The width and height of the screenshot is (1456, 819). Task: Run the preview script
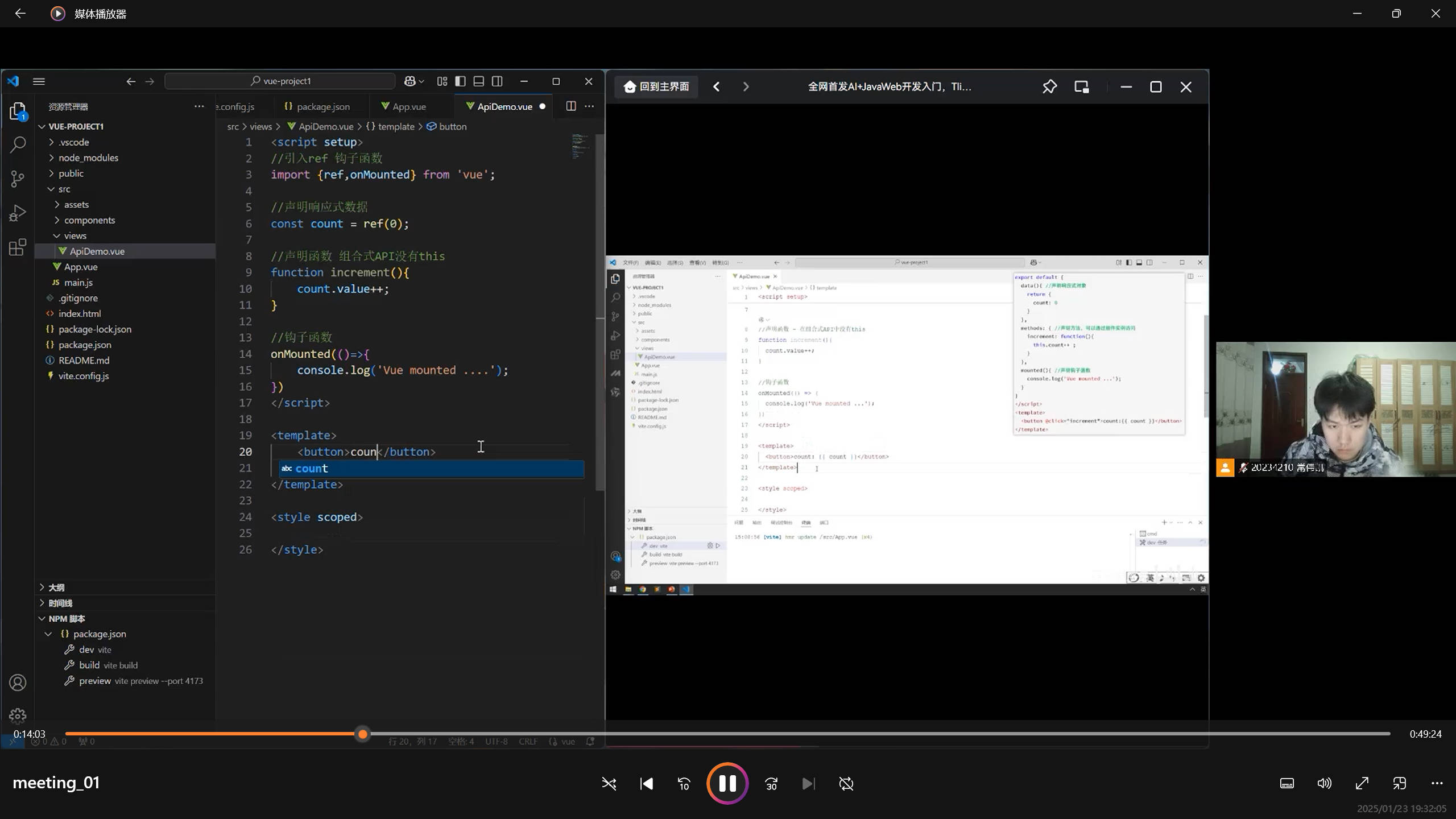[125, 681]
